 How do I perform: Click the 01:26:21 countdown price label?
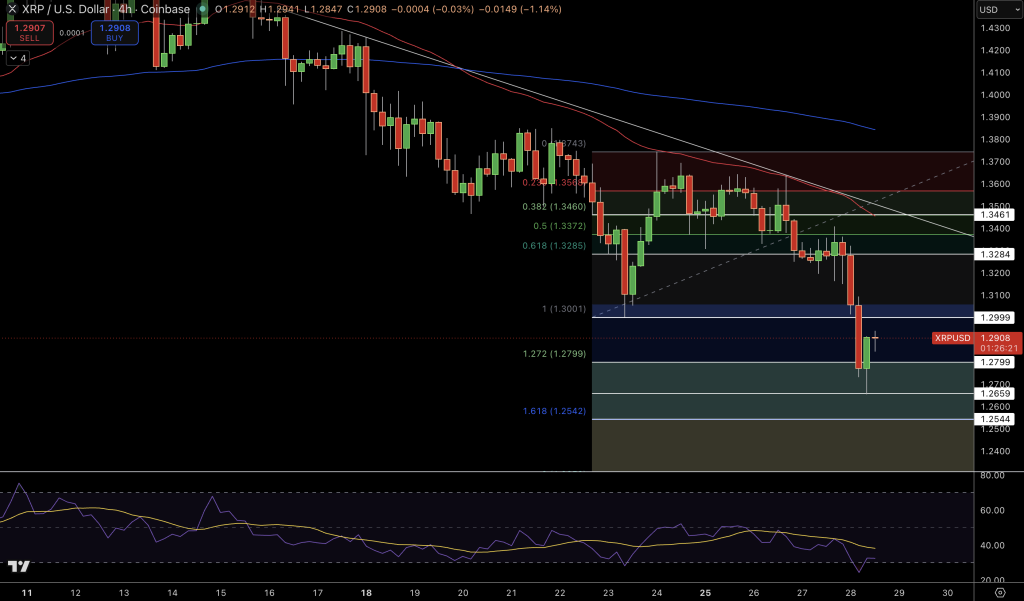(999, 349)
